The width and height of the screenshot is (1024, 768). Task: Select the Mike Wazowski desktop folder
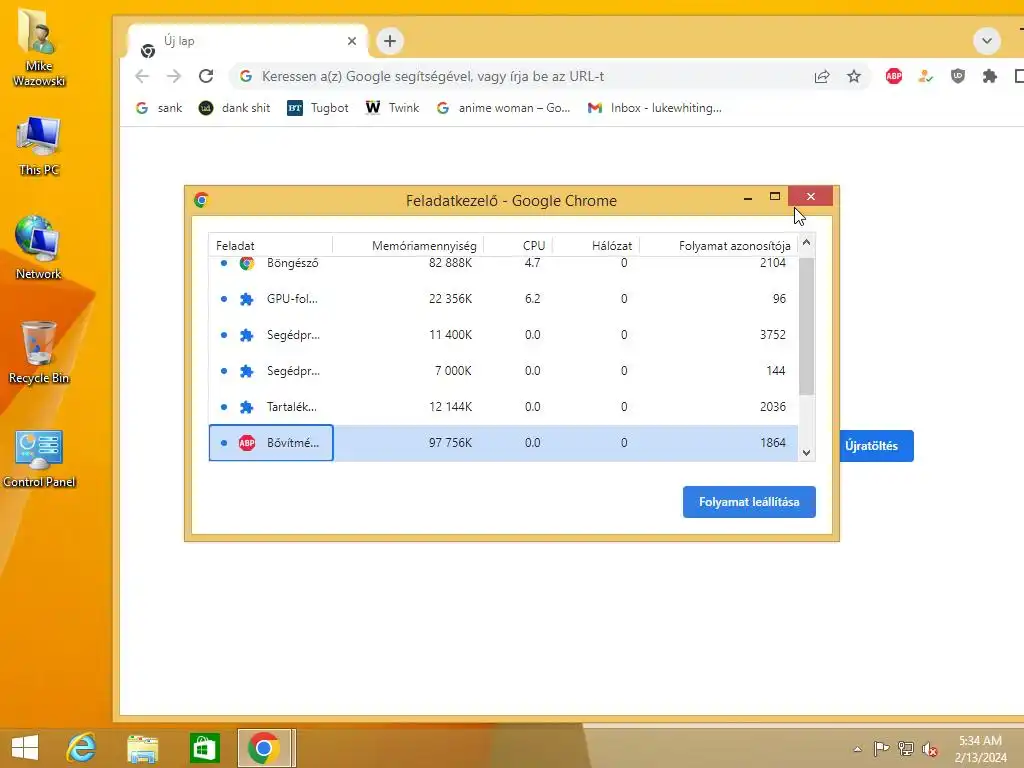click(x=39, y=48)
